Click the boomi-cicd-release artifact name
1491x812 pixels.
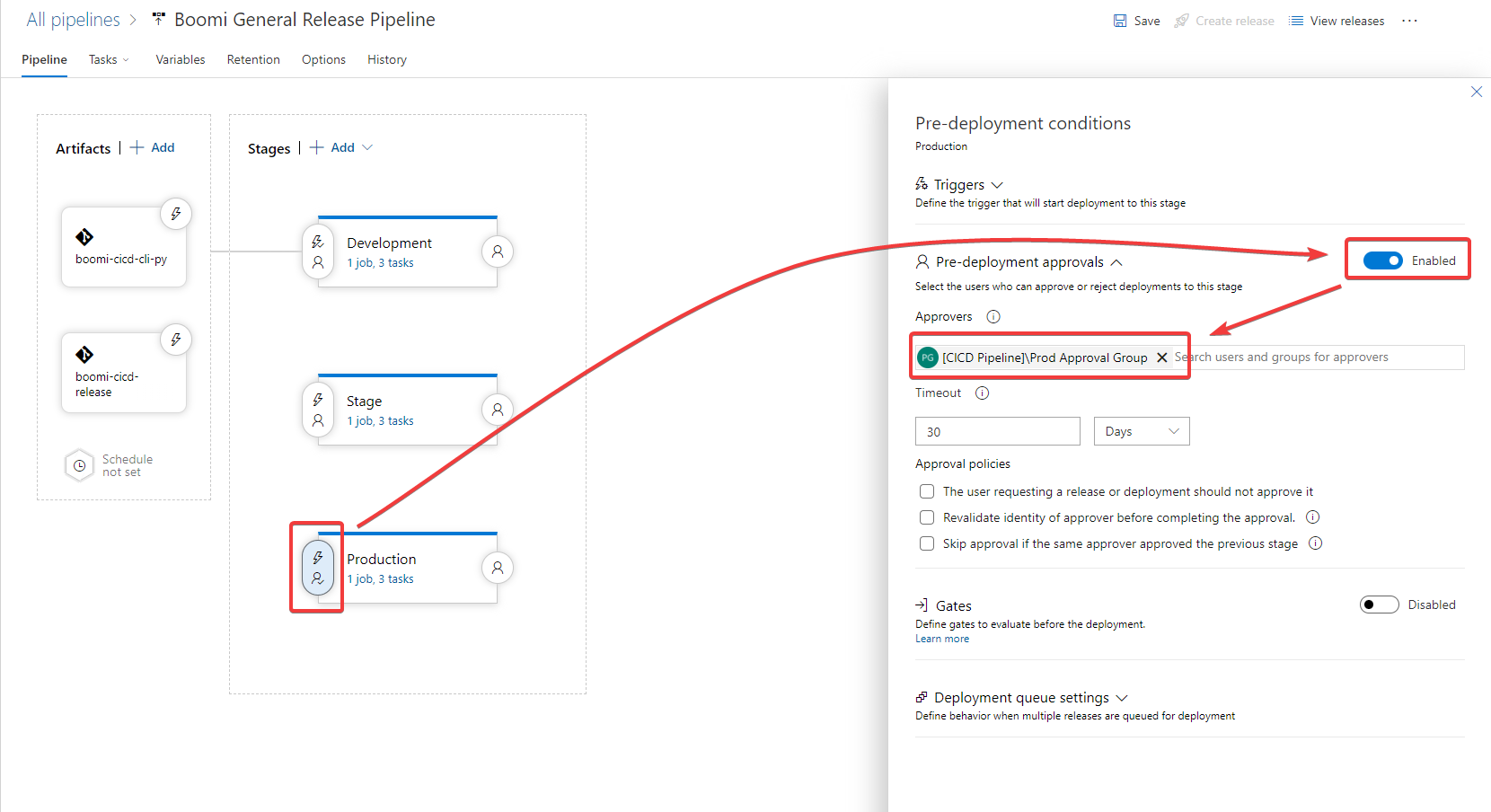(x=107, y=384)
